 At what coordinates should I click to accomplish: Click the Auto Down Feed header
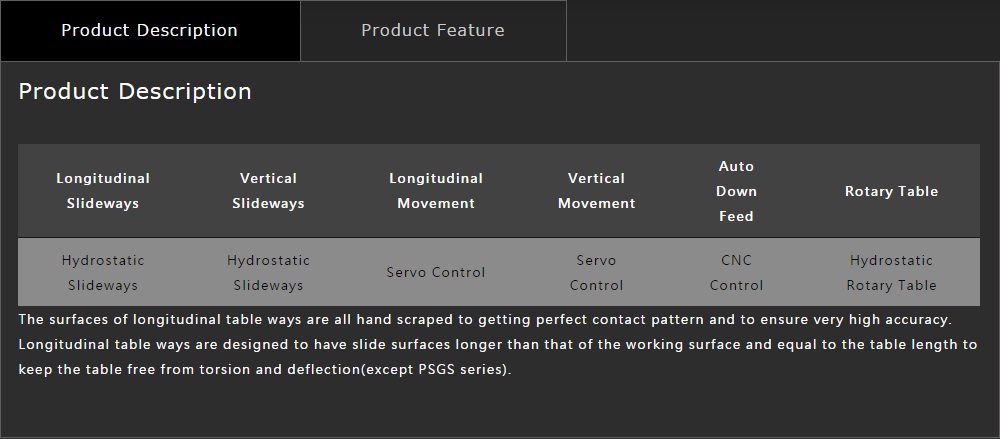pos(736,191)
